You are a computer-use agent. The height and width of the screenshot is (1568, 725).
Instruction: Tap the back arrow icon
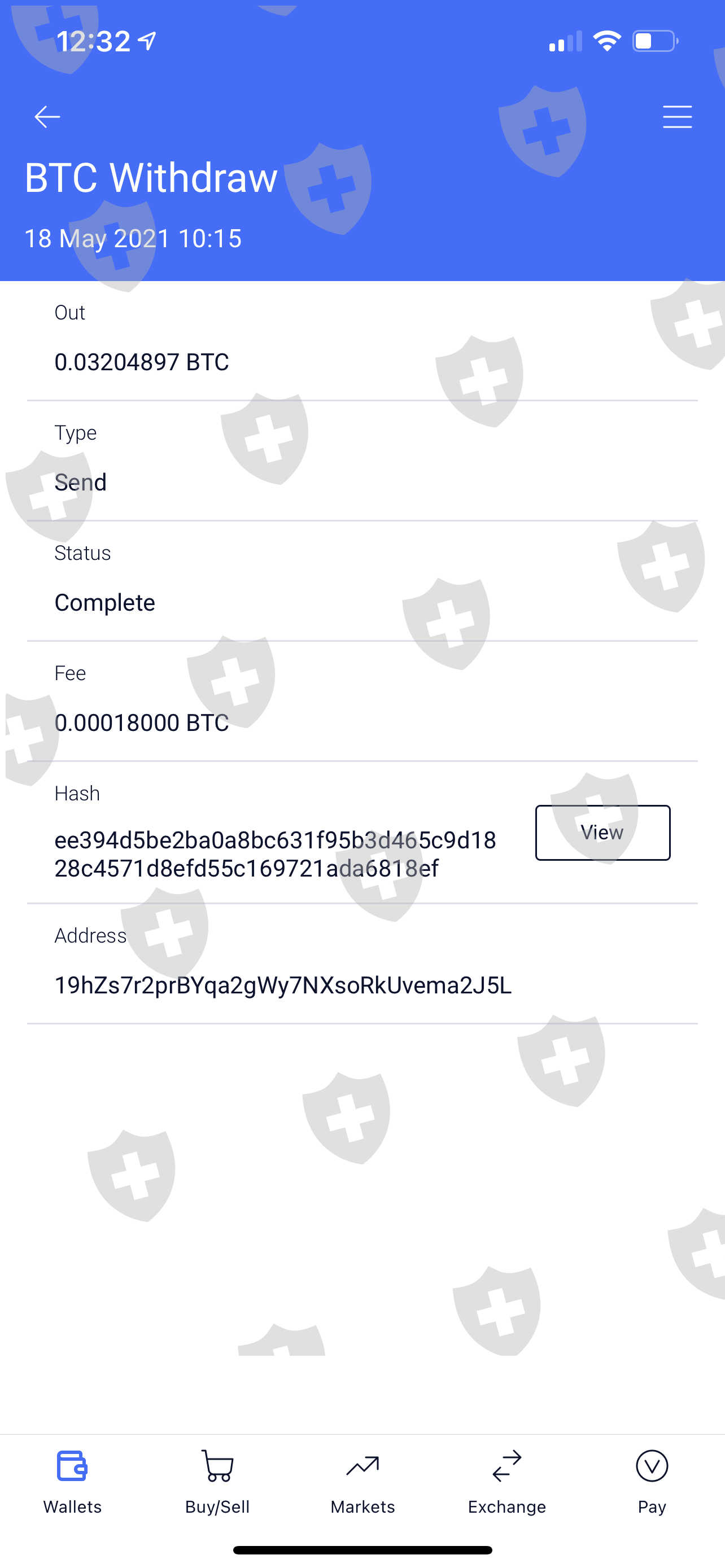click(47, 117)
